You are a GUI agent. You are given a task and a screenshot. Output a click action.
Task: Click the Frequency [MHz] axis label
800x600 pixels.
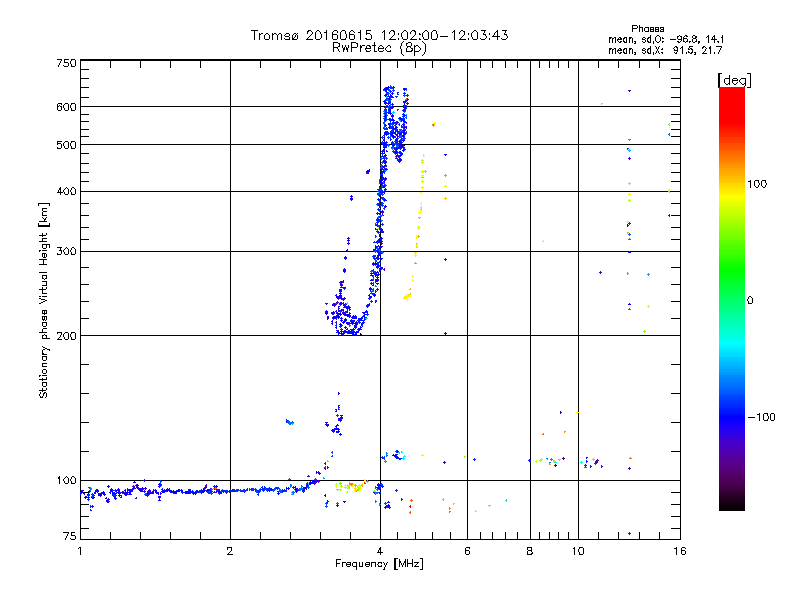pyautogui.click(x=379, y=563)
